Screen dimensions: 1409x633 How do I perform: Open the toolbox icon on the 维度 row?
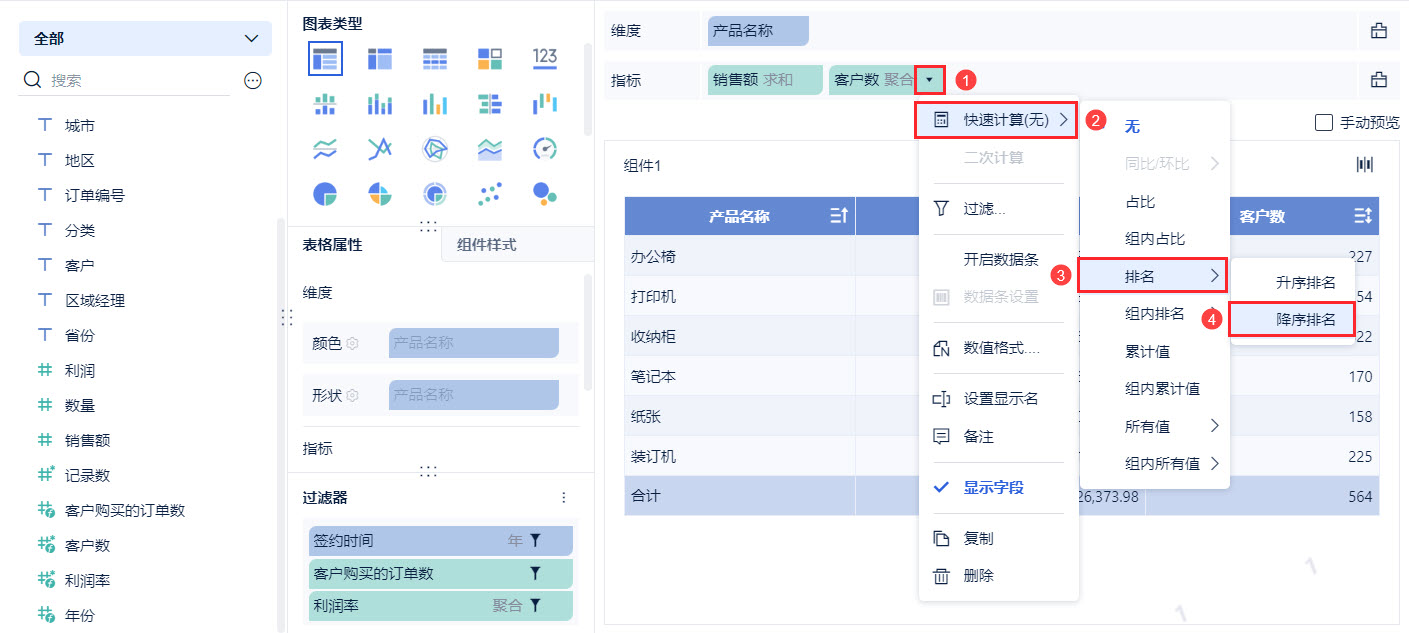(x=1379, y=31)
